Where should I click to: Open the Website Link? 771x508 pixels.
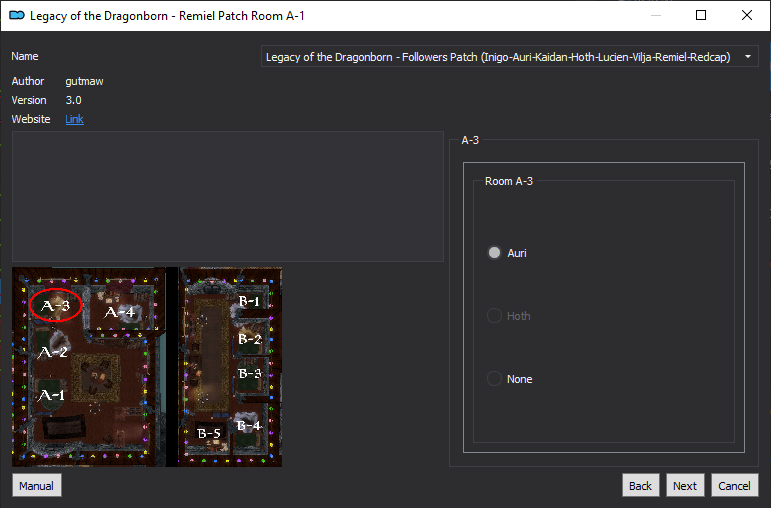pyautogui.click(x=74, y=120)
